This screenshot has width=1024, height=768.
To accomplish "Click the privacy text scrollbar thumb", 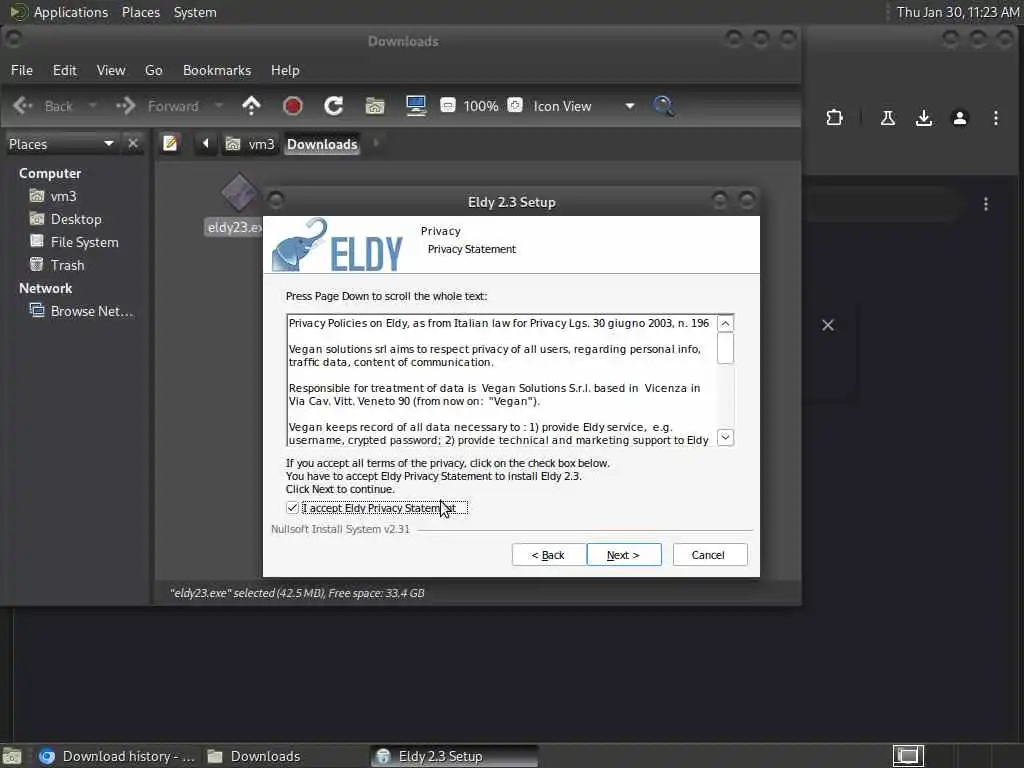I will [x=725, y=347].
